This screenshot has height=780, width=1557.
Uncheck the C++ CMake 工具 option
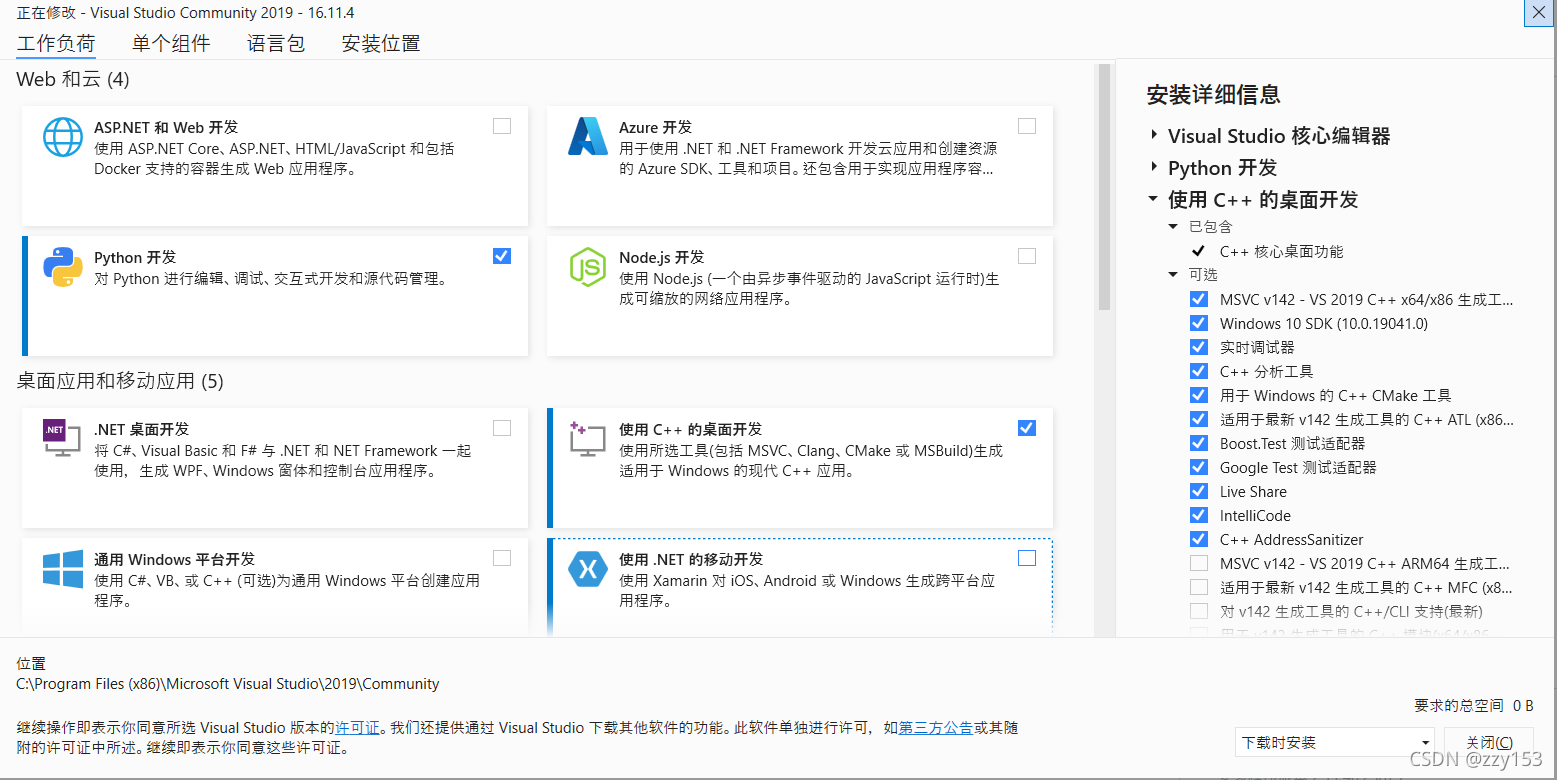(x=1199, y=395)
